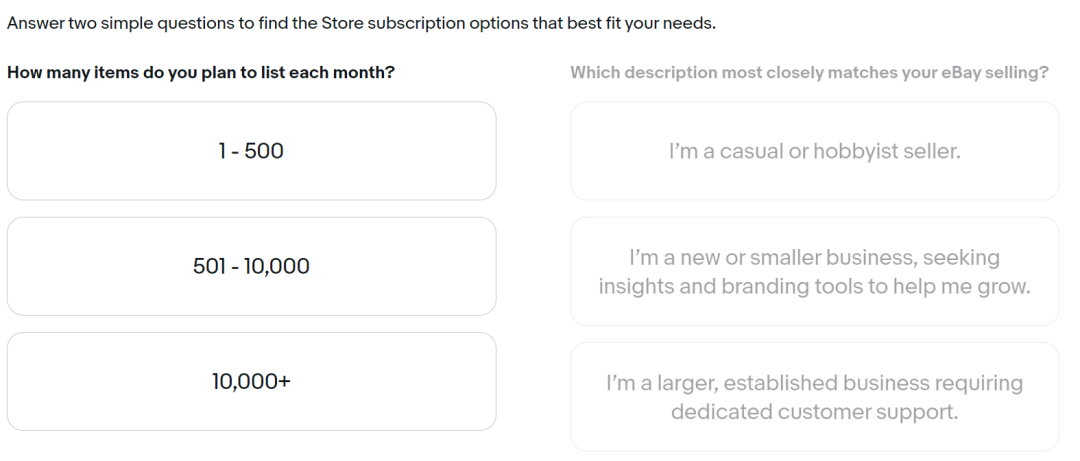
Task: Click the "How many items" question heading
Action: point(200,73)
